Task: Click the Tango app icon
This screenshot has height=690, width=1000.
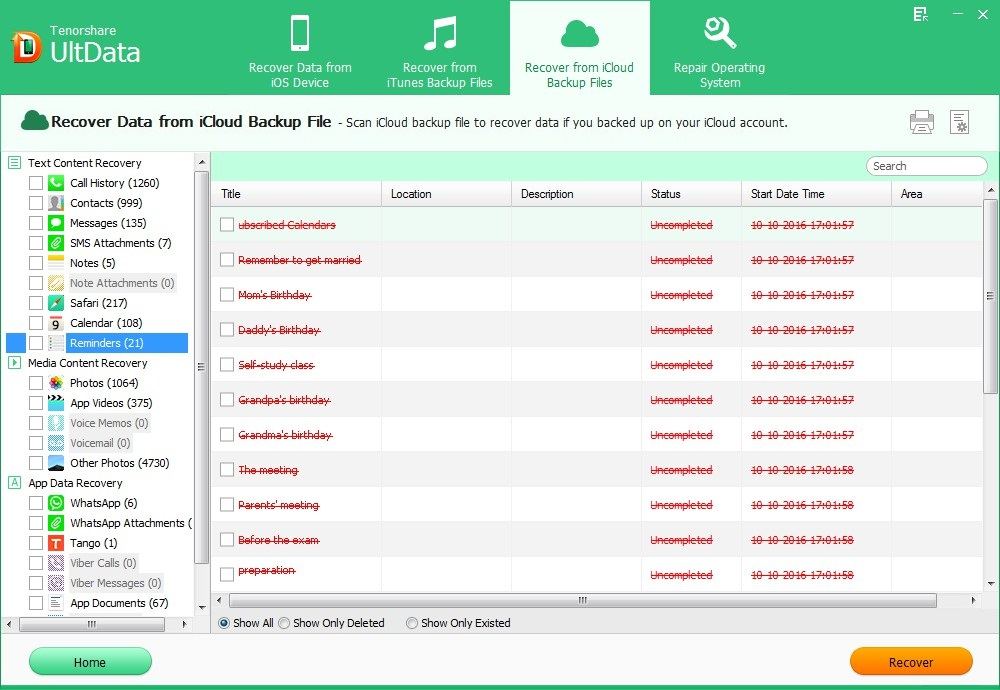Action: point(55,543)
